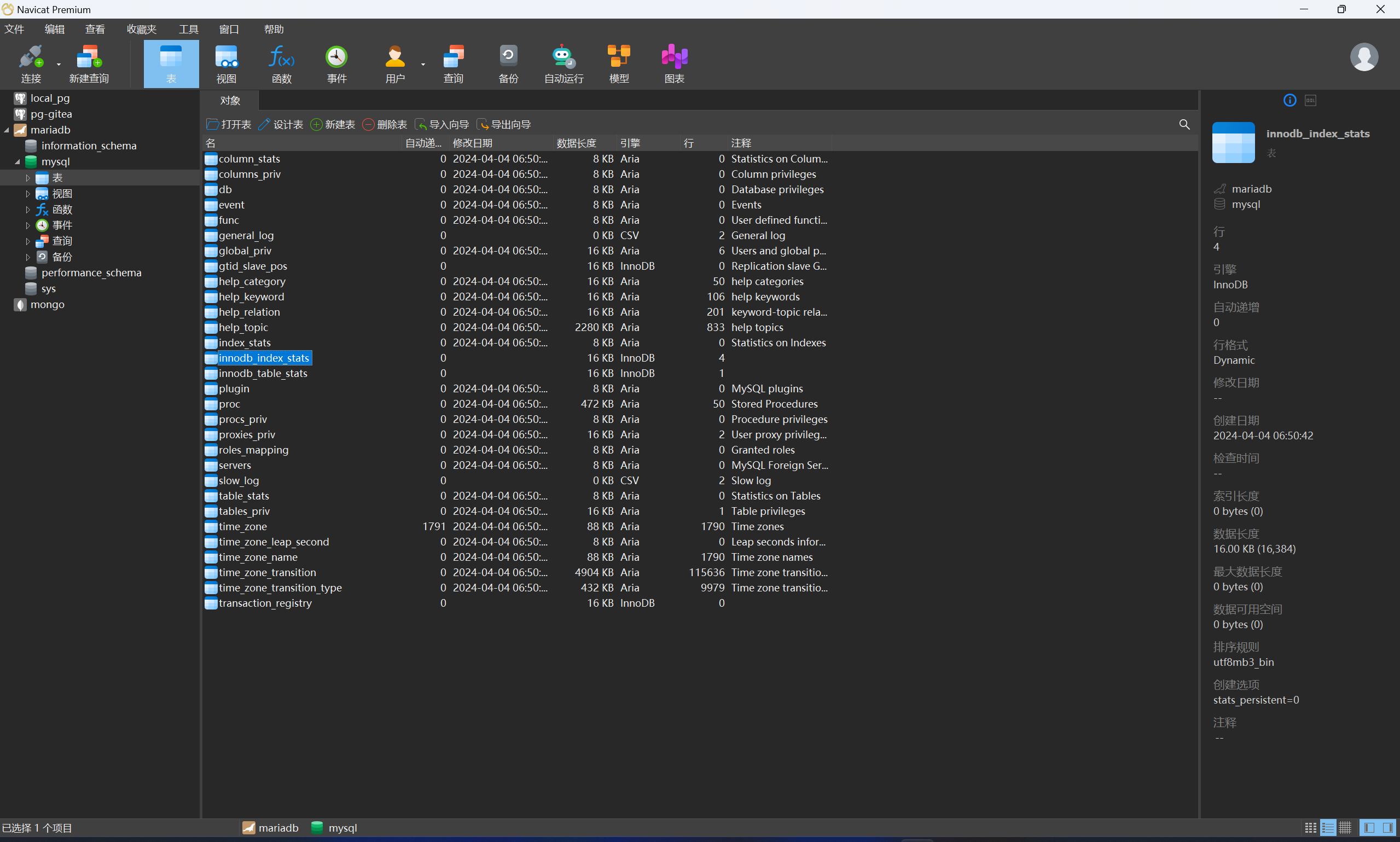Open the 查询 queries toolbar icon
The width and height of the screenshot is (1400, 842).
click(453, 63)
